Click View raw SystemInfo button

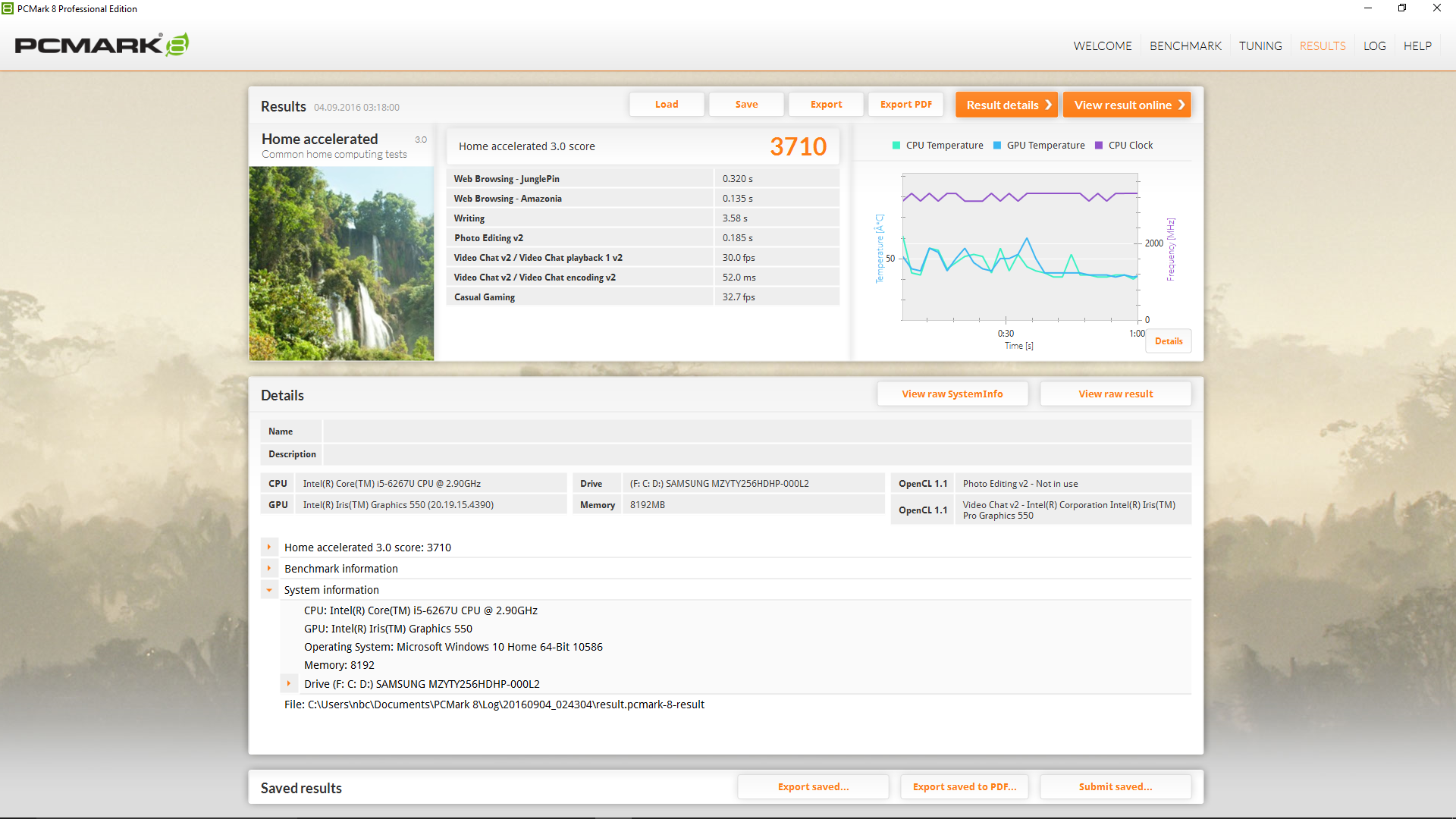click(952, 394)
